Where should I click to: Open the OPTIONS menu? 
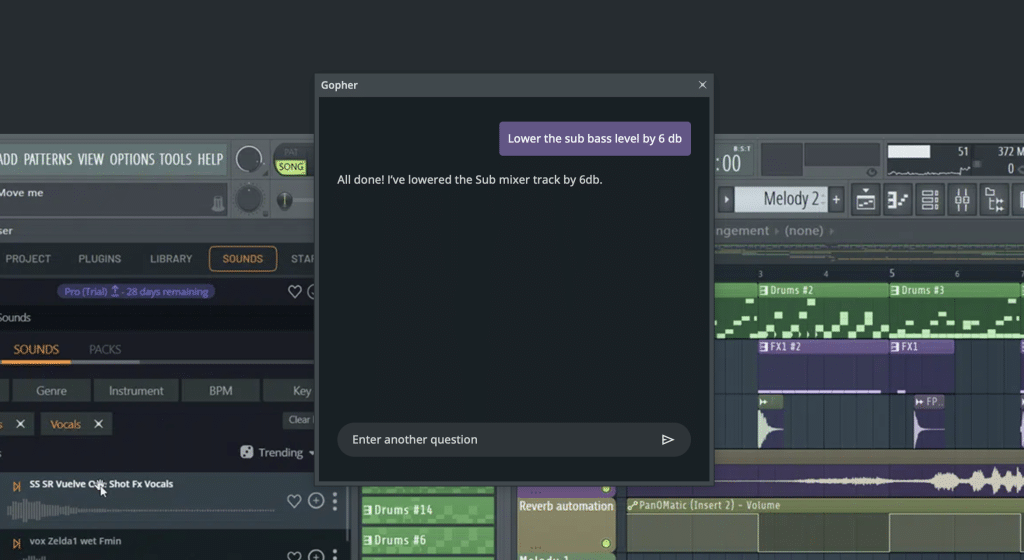(x=132, y=159)
